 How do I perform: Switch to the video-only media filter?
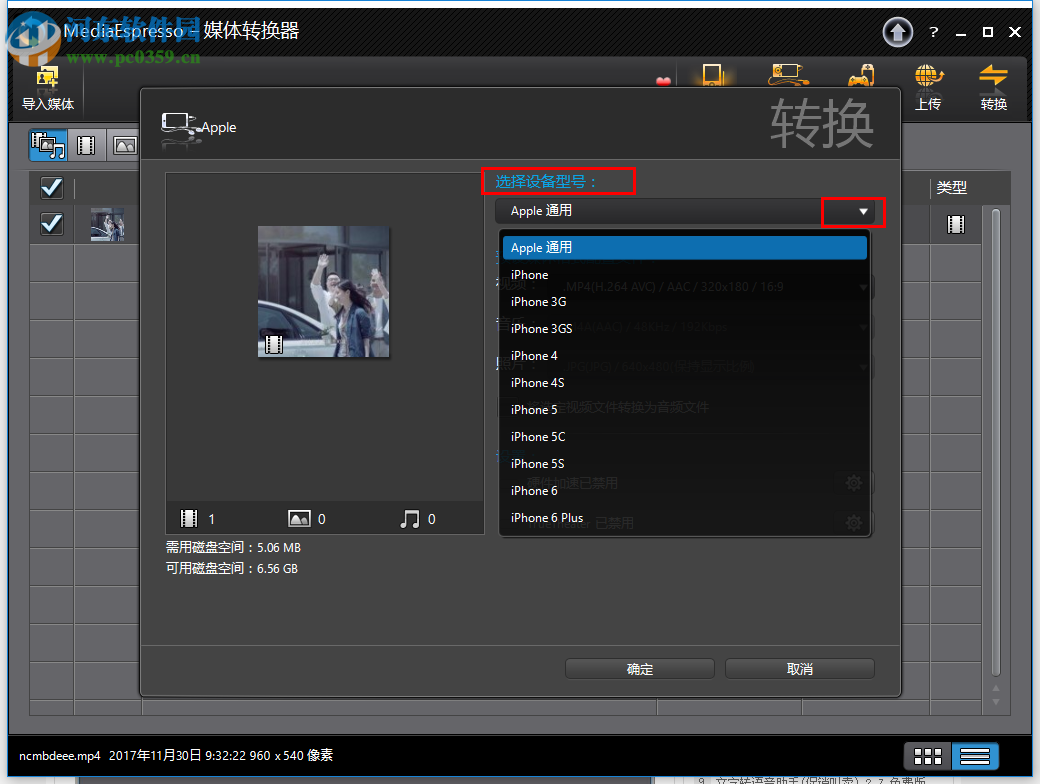(86, 145)
